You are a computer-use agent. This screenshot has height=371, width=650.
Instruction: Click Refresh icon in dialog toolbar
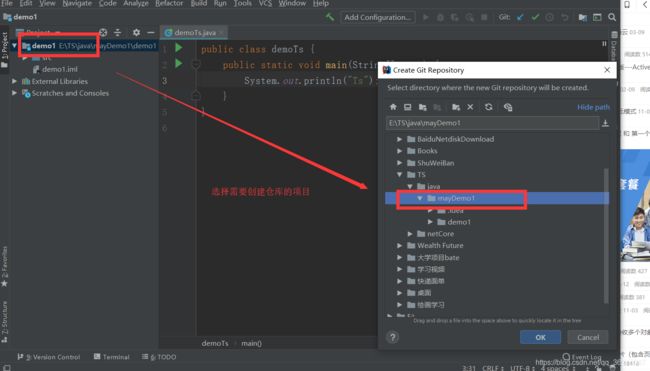(488, 107)
